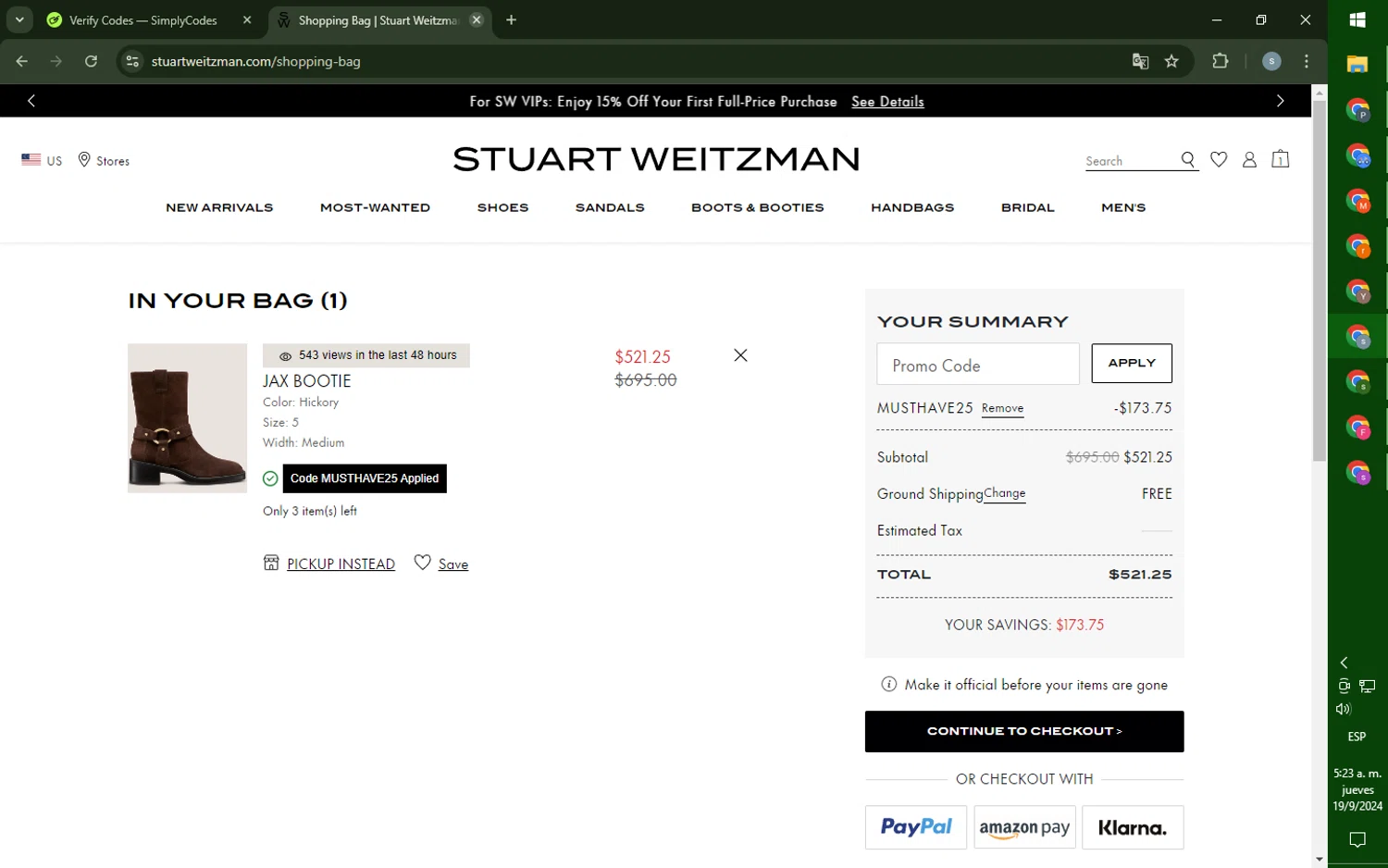Viewport: 1388px width, 868px height.
Task: Open File Explorer from taskbar
Action: pos(1357,64)
